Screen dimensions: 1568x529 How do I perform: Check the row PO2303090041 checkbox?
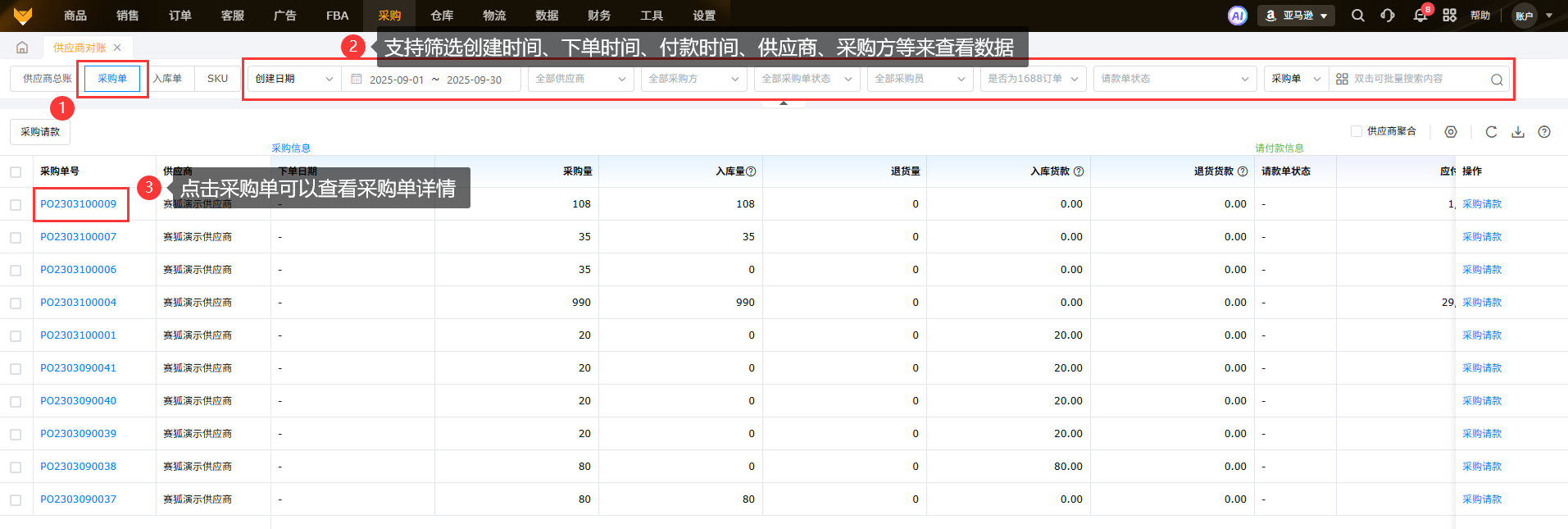(16, 369)
